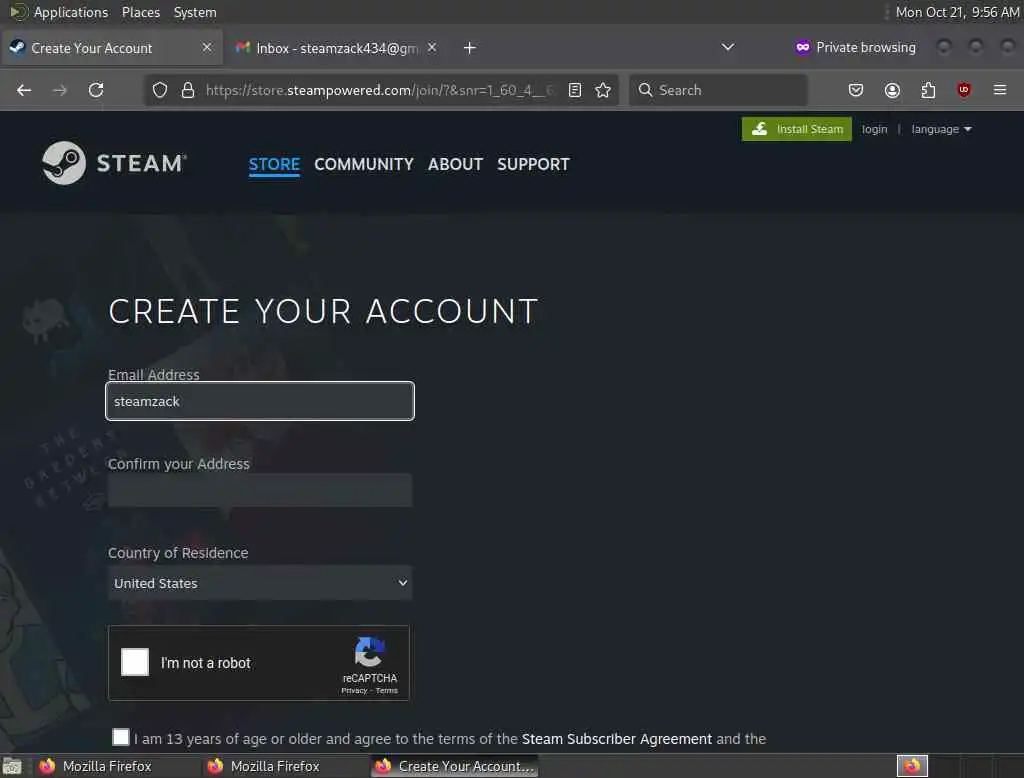
Task: Go back to the previous page
Action: tap(24, 90)
